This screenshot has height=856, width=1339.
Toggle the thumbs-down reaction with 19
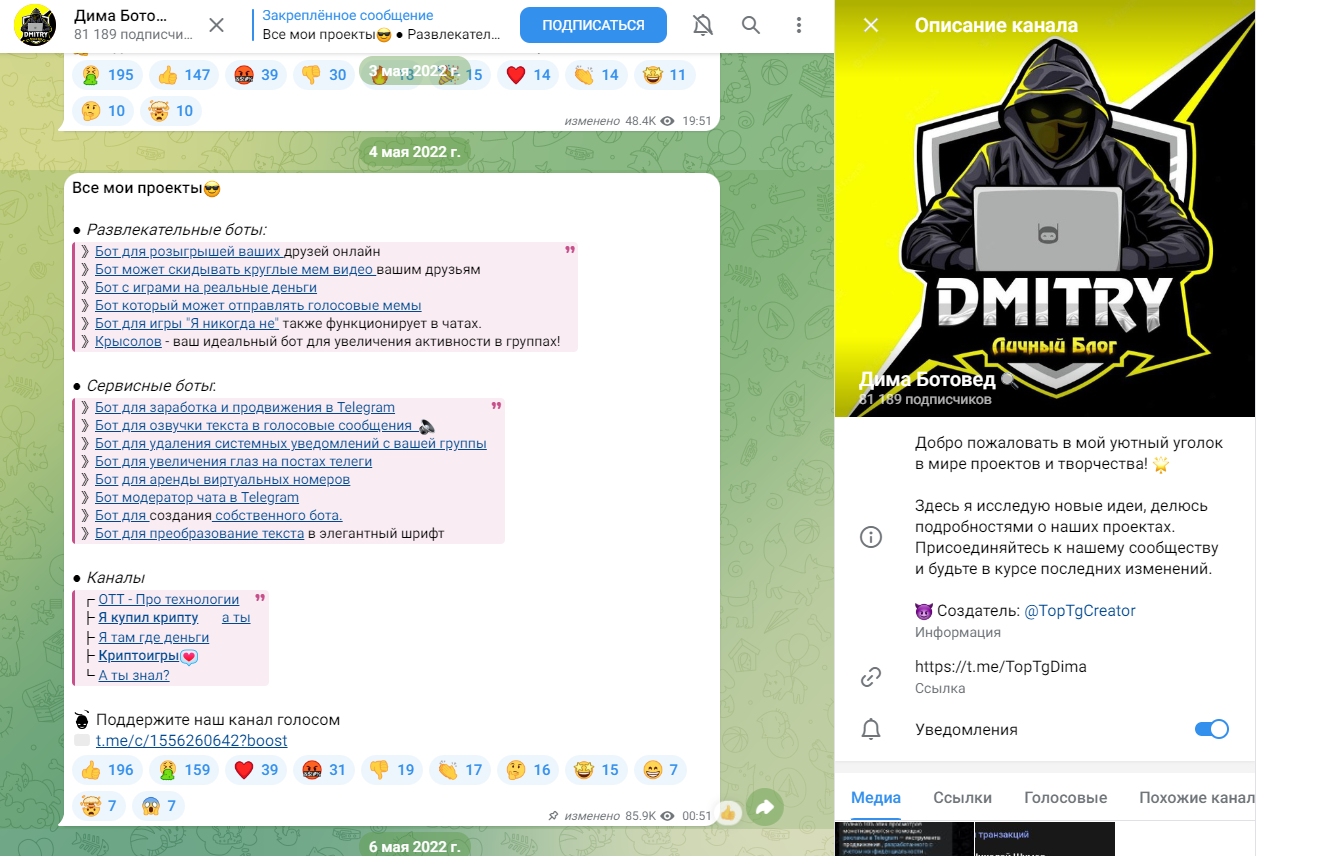pyautogui.click(x=391, y=770)
